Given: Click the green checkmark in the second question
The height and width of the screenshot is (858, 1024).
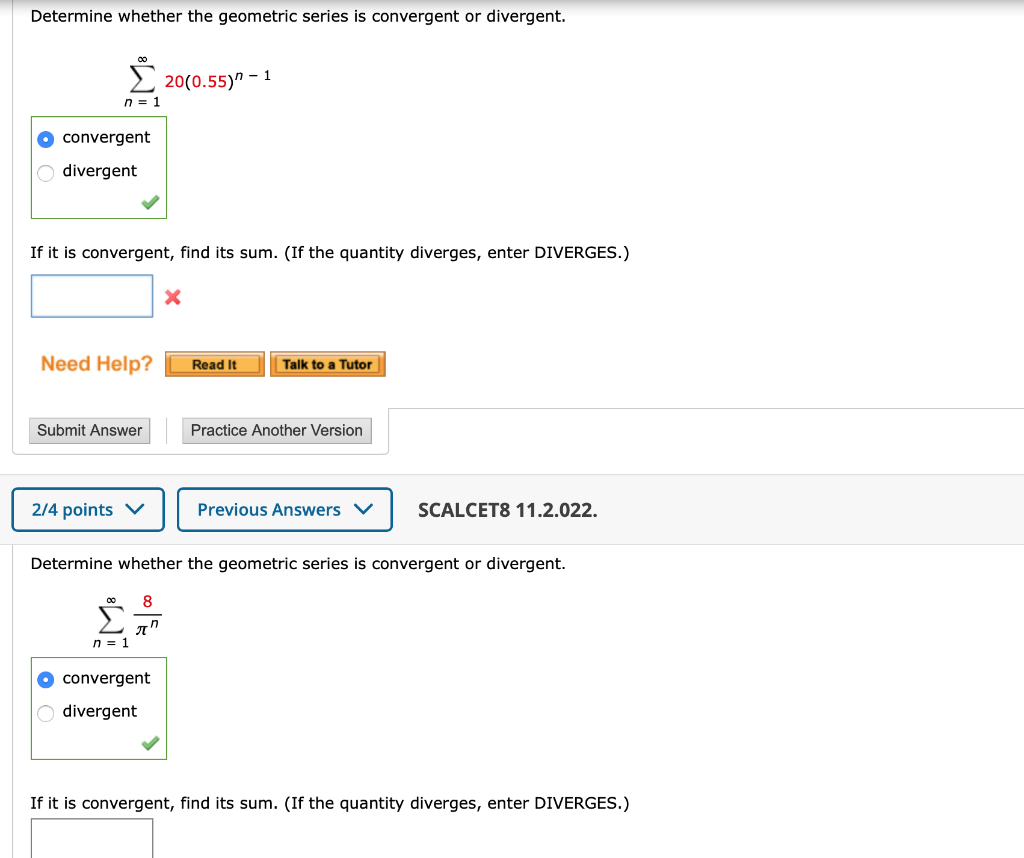Looking at the screenshot, I should (149, 743).
